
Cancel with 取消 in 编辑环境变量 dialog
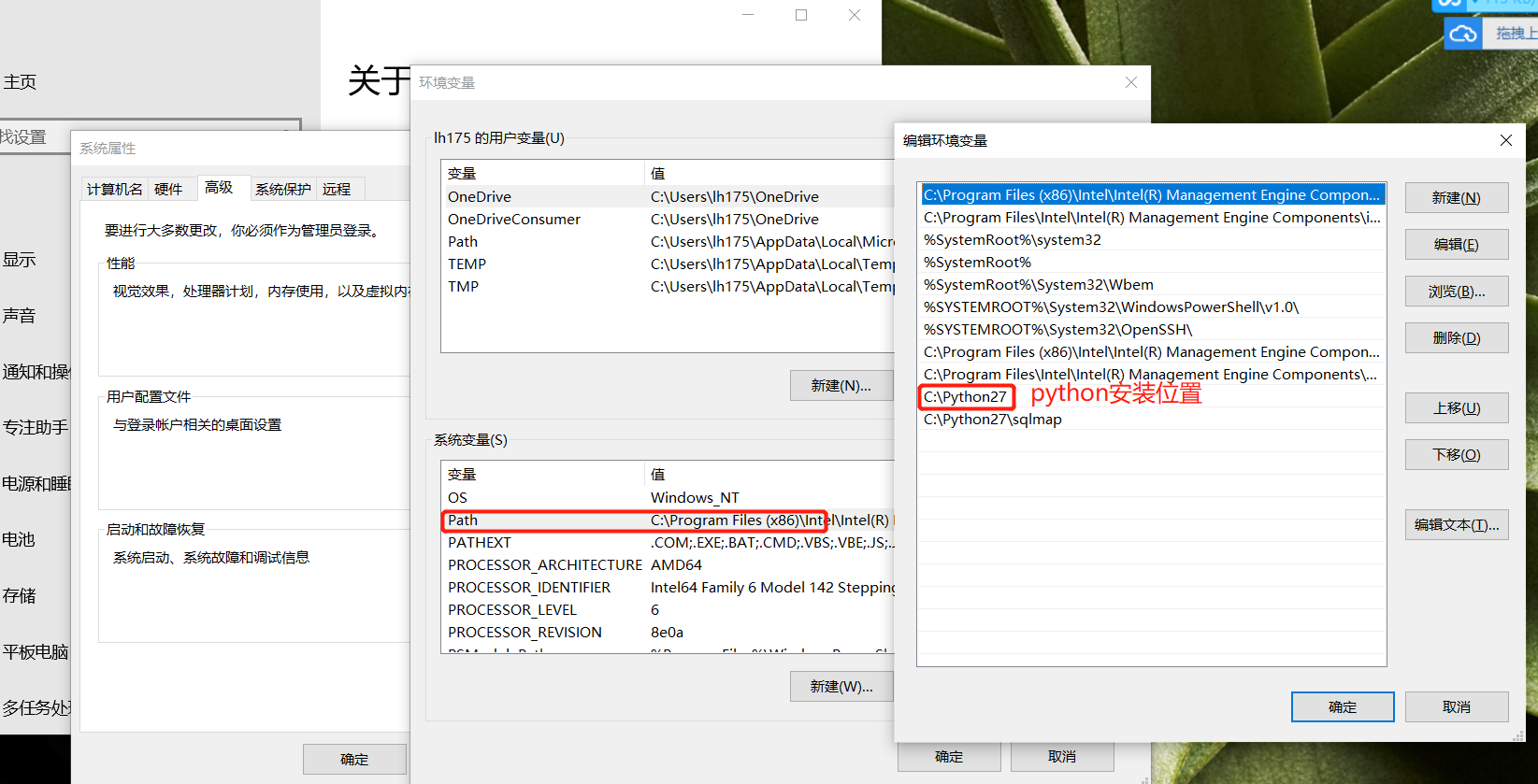point(1456,707)
